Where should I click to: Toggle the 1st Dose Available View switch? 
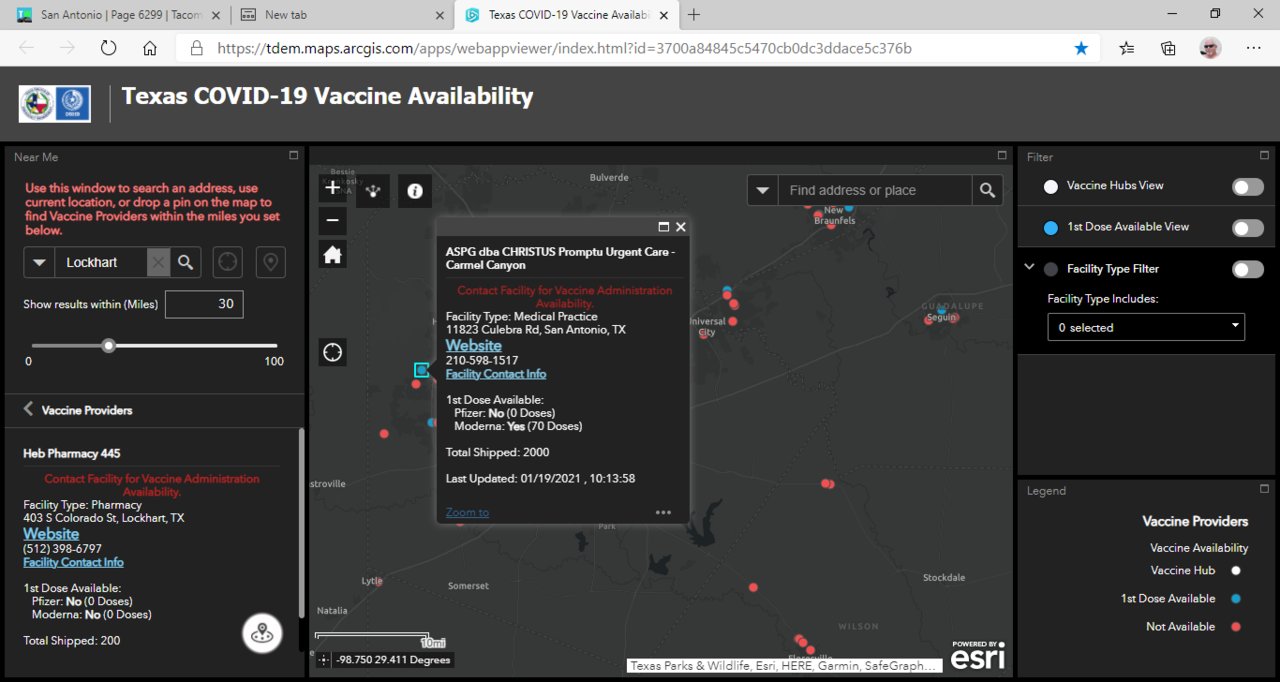point(1247,228)
